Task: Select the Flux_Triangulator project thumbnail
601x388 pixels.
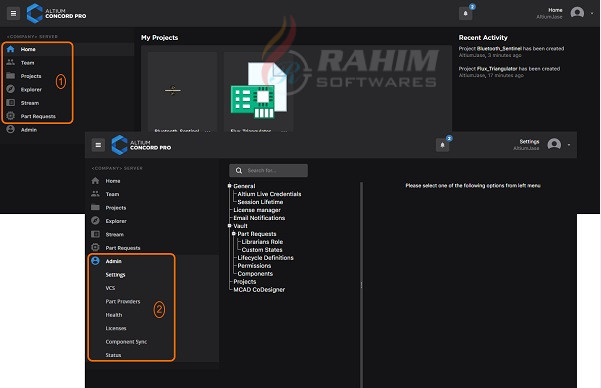Action: tap(258, 90)
